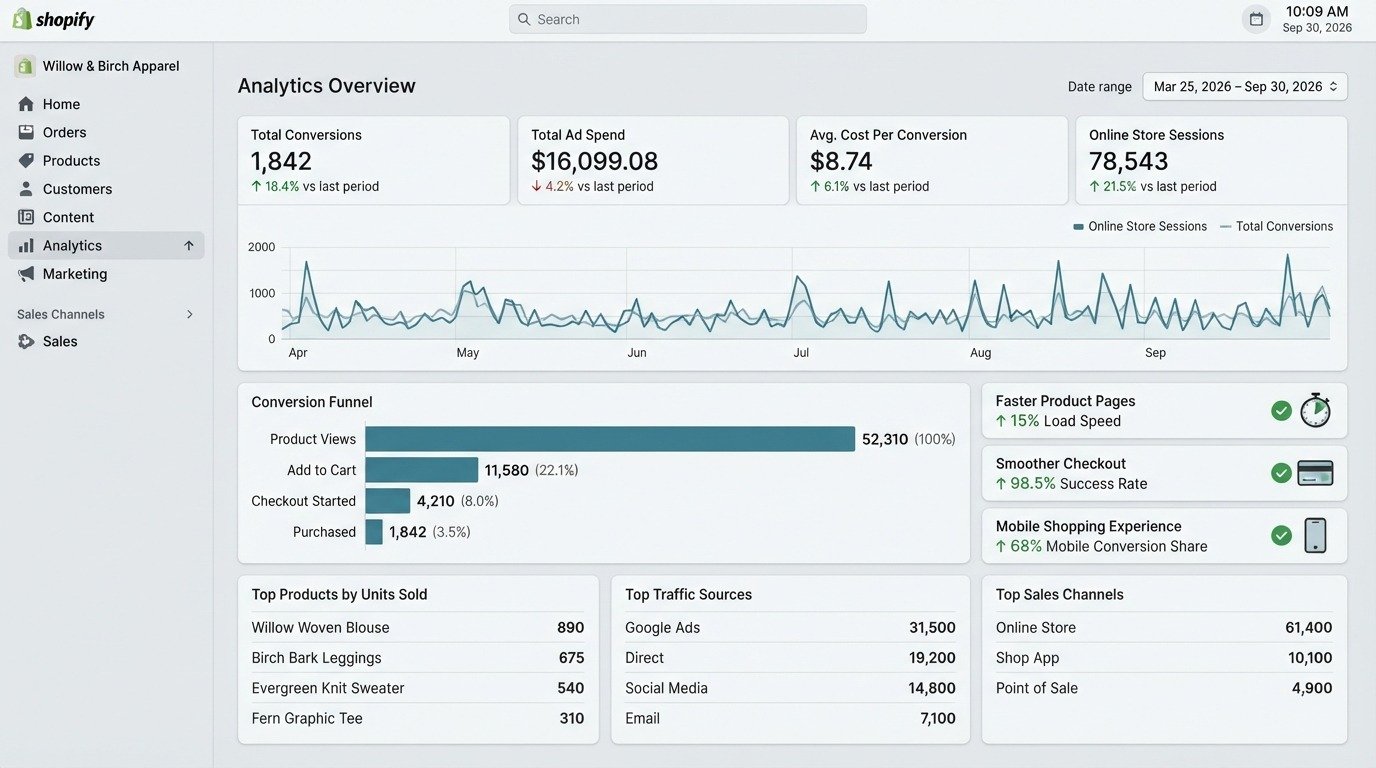Open the Avg. Cost Per Conversion card
The width and height of the screenshot is (1376, 768).
932,161
